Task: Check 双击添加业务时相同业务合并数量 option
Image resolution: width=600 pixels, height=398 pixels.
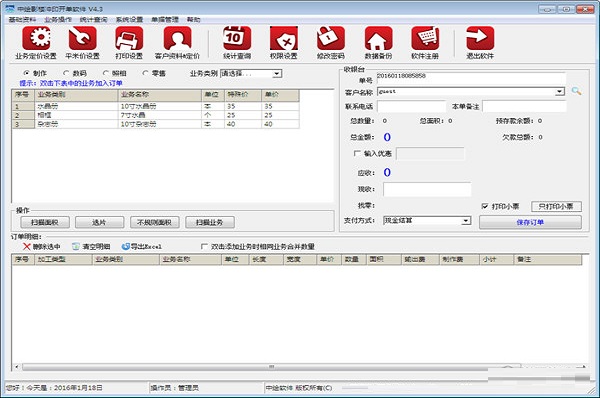Action: pyautogui.click(x=204, y=246)
